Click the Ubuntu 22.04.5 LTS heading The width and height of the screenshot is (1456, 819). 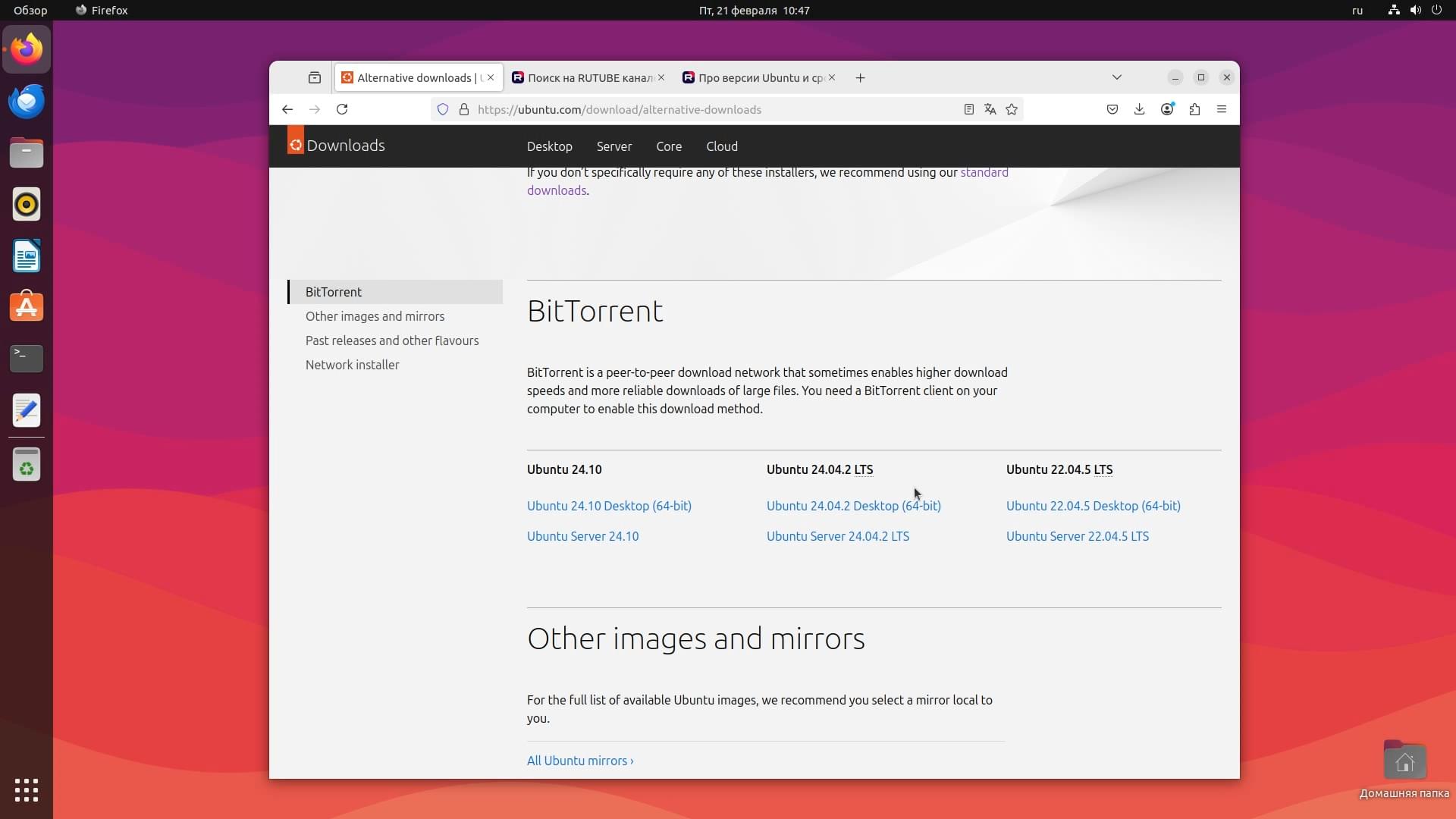[x=1059, y=469]
